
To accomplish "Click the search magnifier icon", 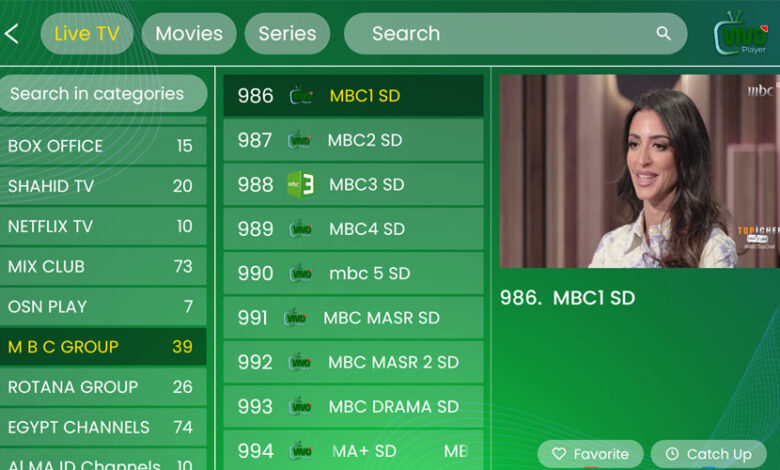I will pyautogui.click(x=663, y=34).
